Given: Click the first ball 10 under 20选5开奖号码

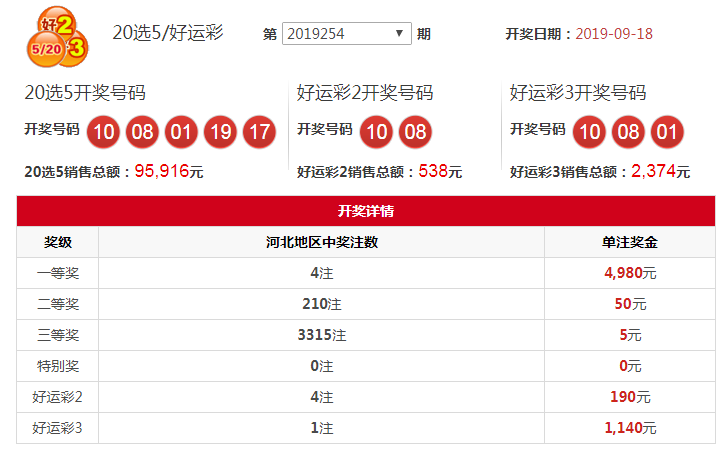Looking at the screenshot, I should click(x=103, y=132).
